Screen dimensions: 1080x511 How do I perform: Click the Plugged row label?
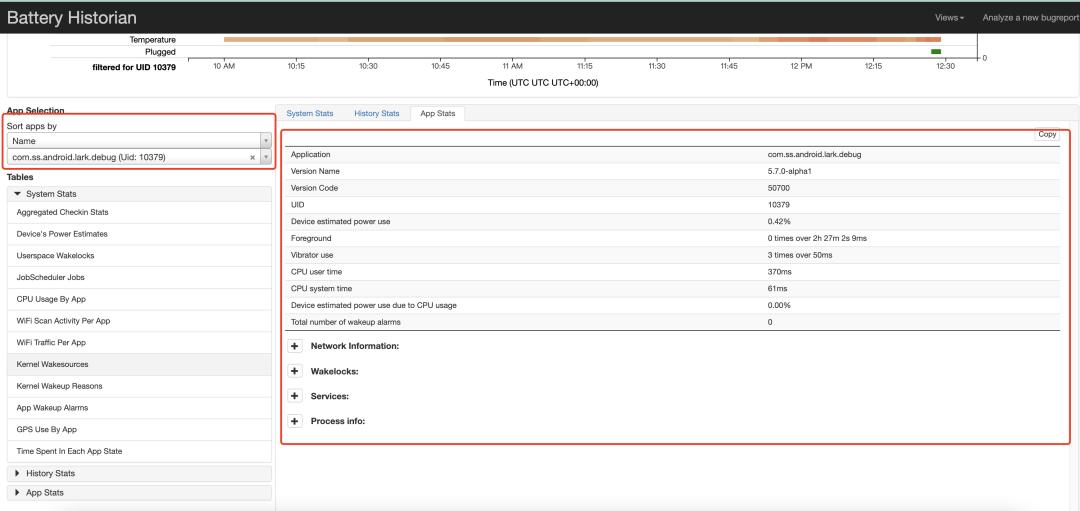pyautogui.click(x=160, y=52)
